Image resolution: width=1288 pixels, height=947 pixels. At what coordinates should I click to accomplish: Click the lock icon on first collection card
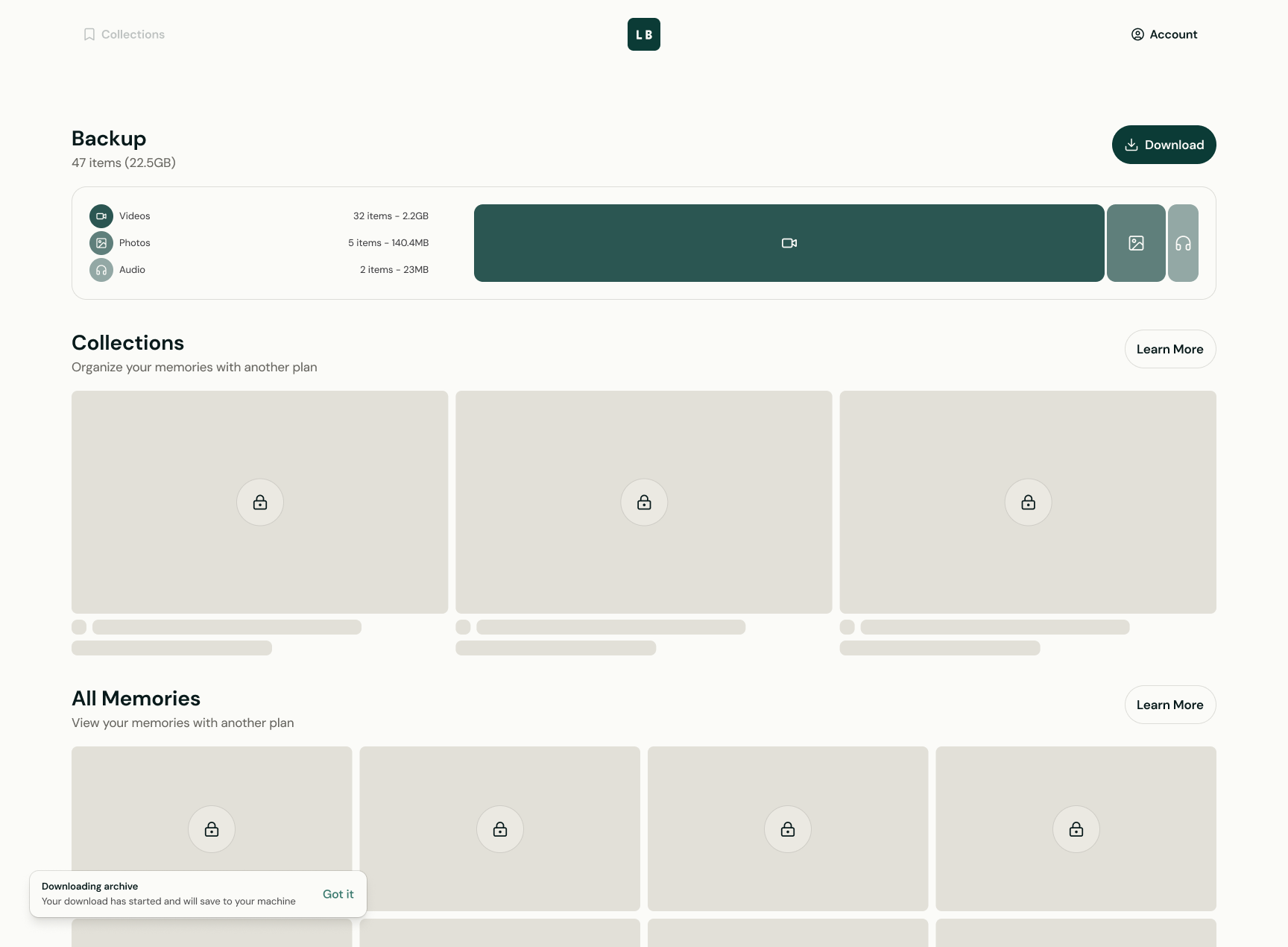pos(260,503)
